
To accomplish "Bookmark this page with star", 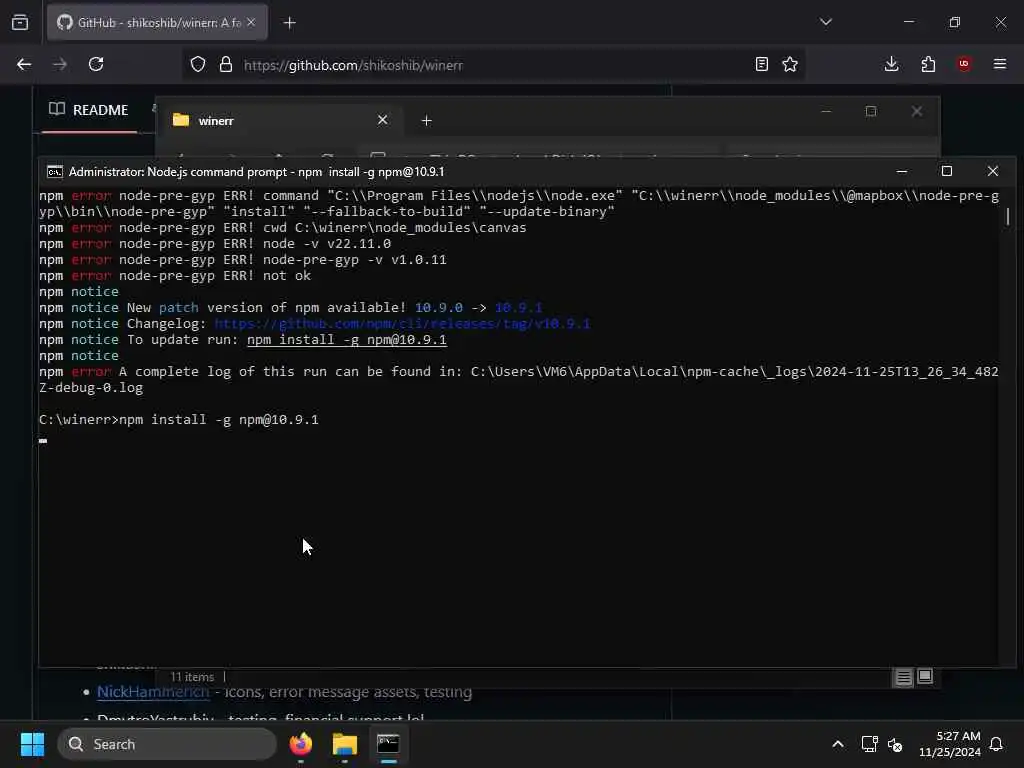I will click(x=790, y=64).
